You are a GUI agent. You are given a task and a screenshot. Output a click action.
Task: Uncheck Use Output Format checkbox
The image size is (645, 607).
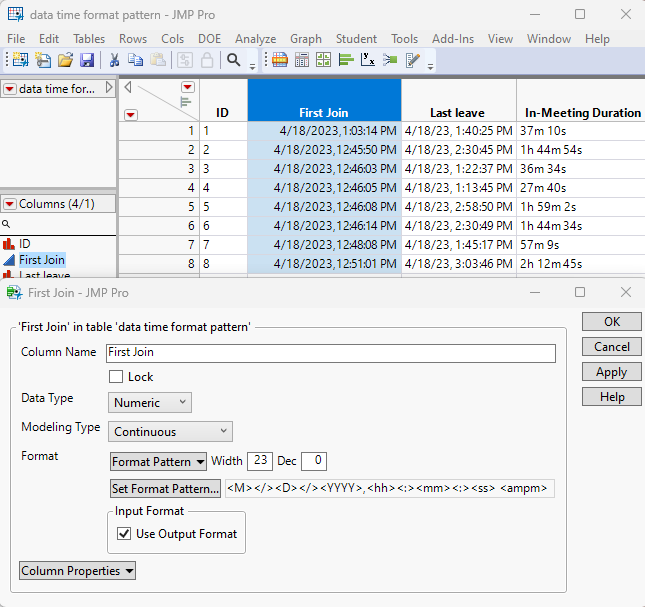point(124,534)
